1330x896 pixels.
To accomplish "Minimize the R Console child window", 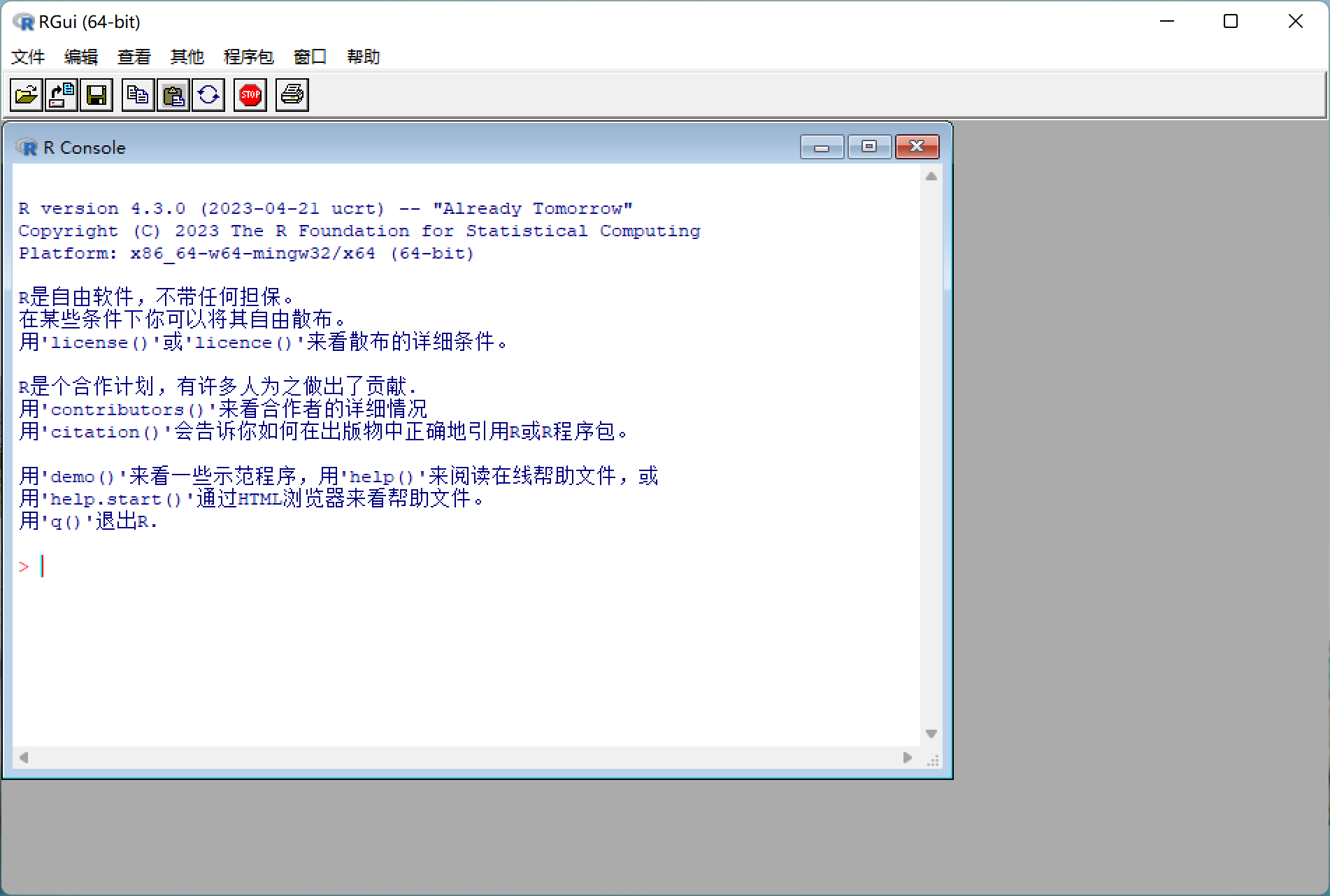I will 822,147.
